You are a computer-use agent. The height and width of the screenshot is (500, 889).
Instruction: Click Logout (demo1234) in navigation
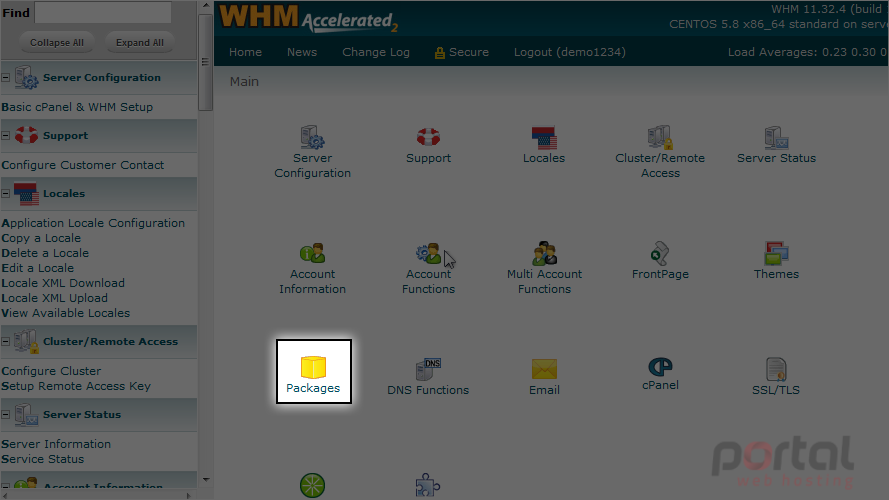570,52
